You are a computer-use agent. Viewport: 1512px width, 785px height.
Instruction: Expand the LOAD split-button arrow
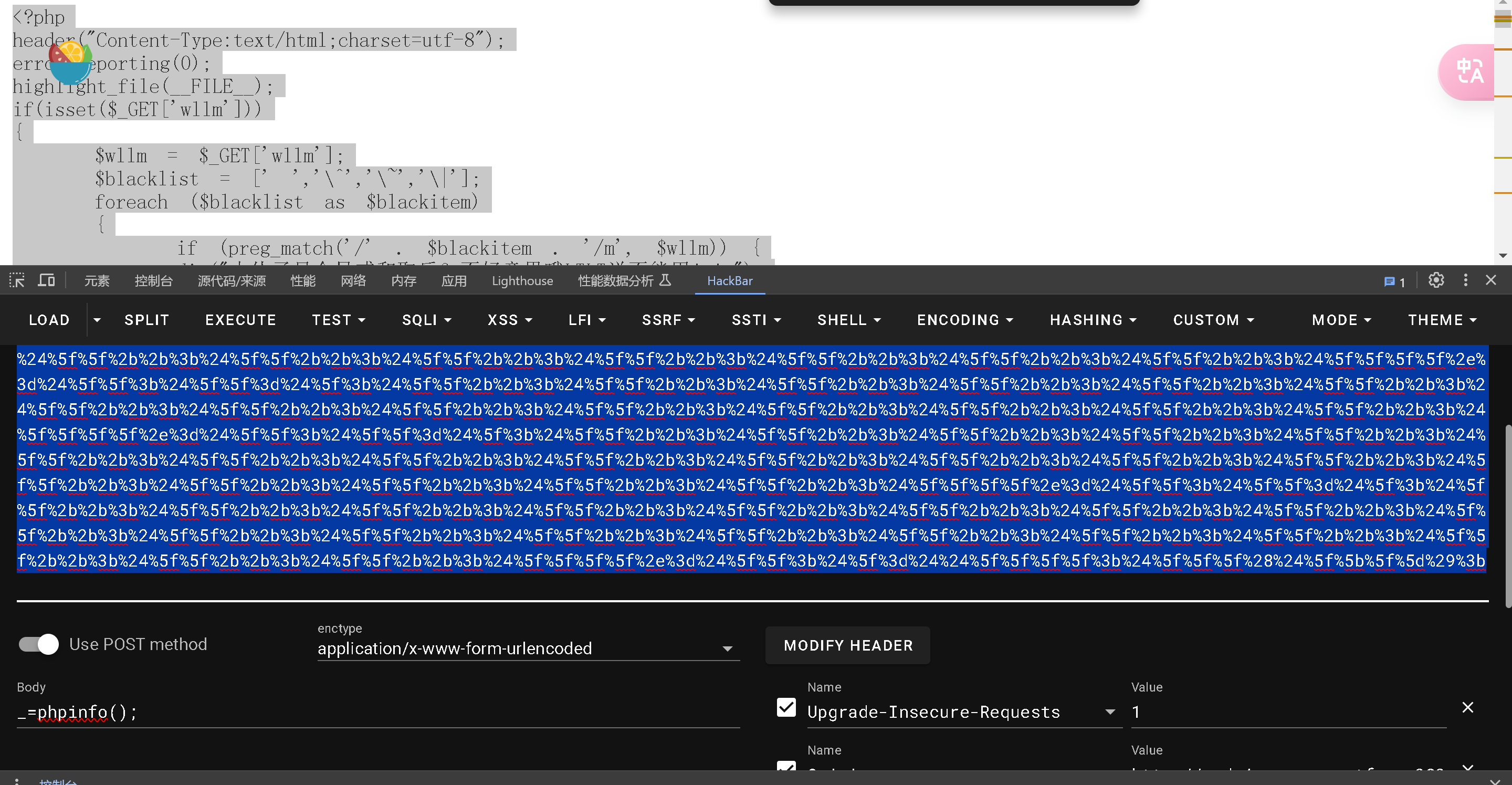(x=97, y=320)
